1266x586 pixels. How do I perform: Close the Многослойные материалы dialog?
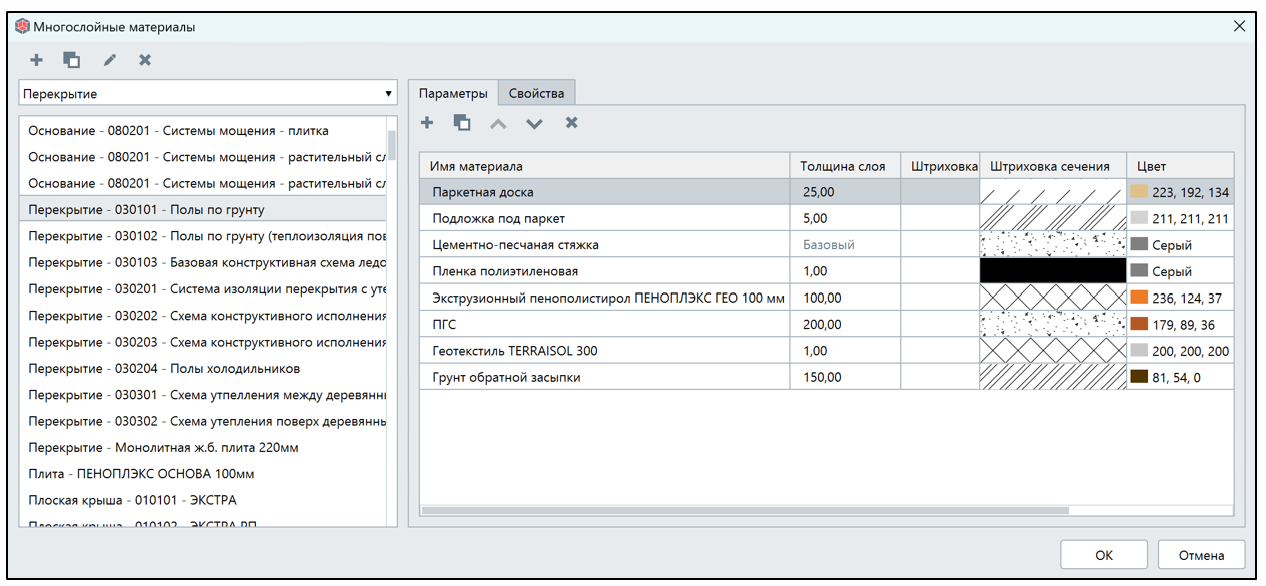coord(1239,27)
